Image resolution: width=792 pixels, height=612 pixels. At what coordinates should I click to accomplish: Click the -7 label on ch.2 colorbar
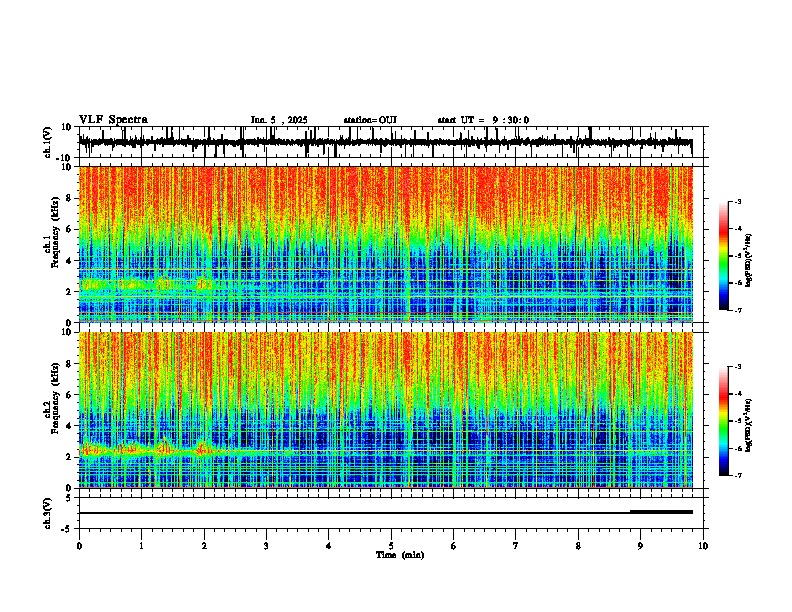coord(738,476)
